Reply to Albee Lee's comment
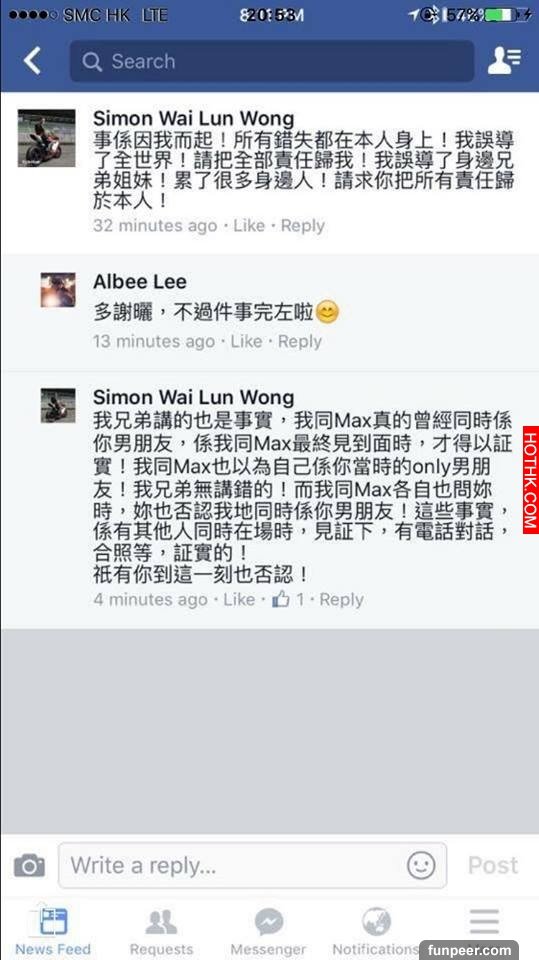 [x=300, y=341]
